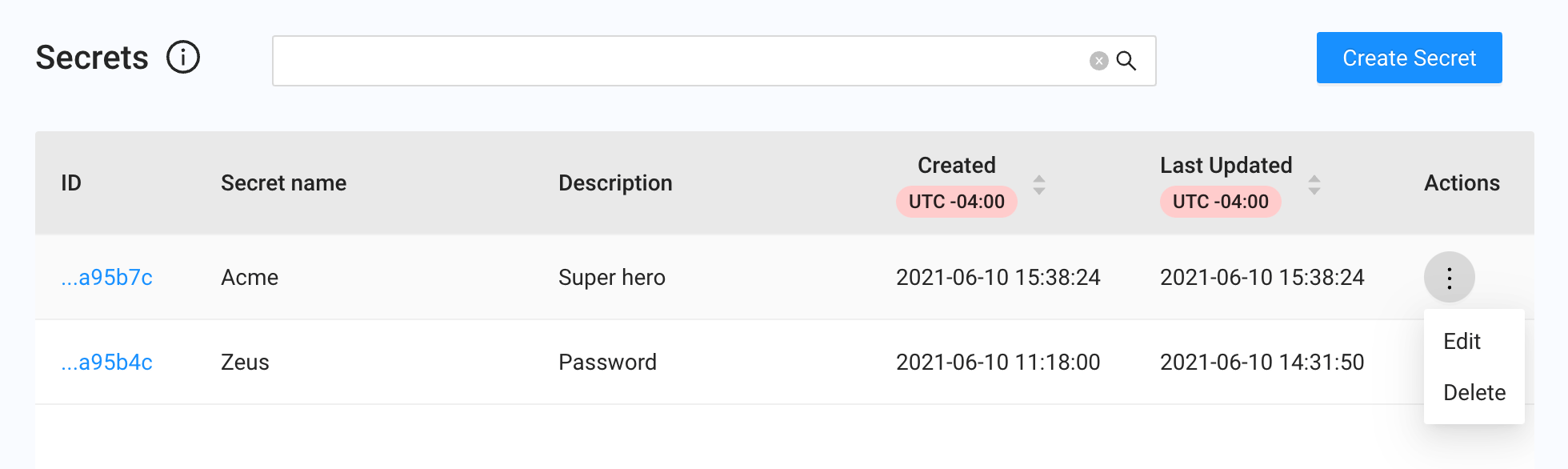Open the secret ID link ...a95b4c
The width and height of the screenshot is (1568, 469).
click(x=107, y=363)
